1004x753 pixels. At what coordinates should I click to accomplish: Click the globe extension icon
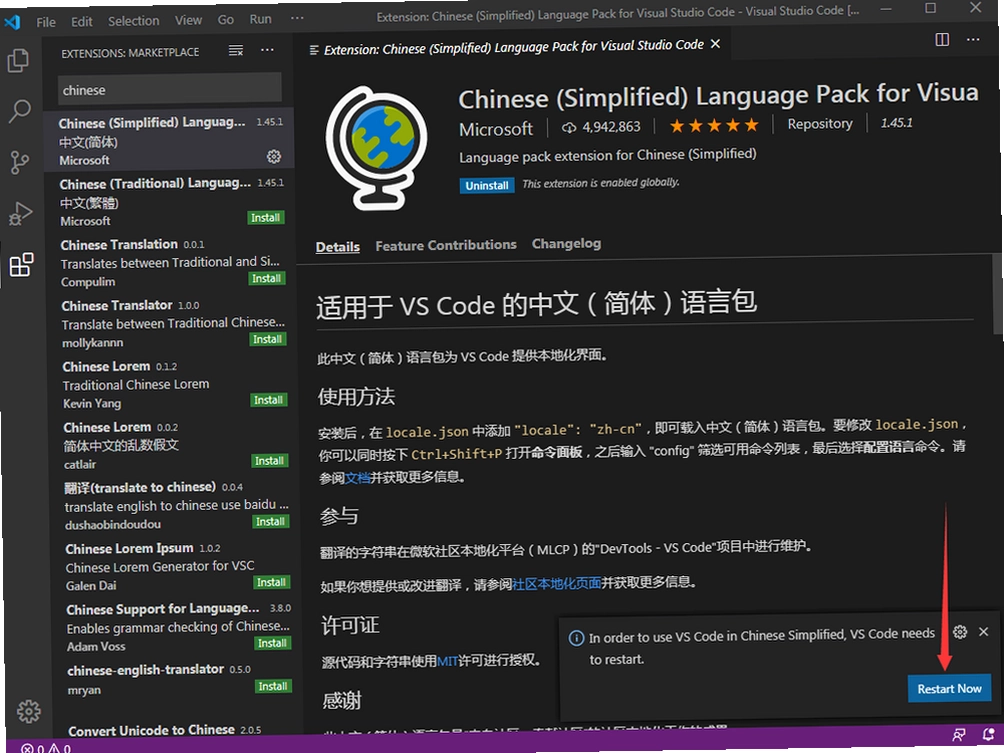pyautogui.click(x=377, y=148)
